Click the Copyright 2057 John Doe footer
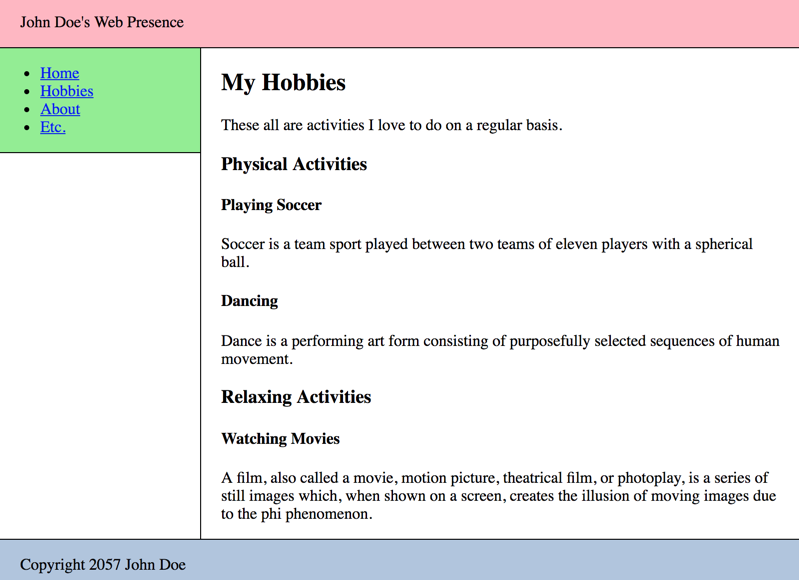799x580 pixels. 103,565
